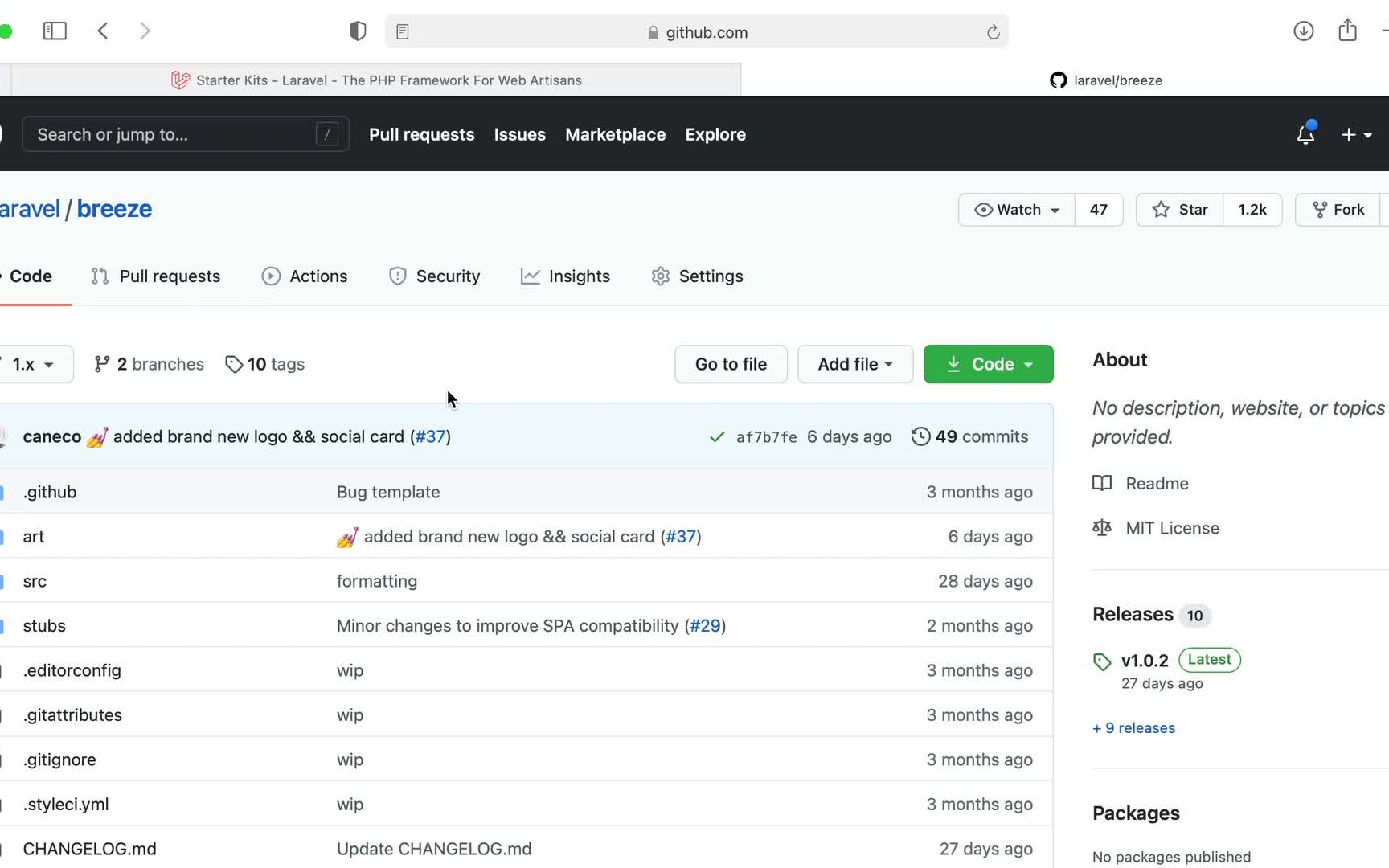
Task: Open the .editorconfig file
Action: tap(72, 670)
